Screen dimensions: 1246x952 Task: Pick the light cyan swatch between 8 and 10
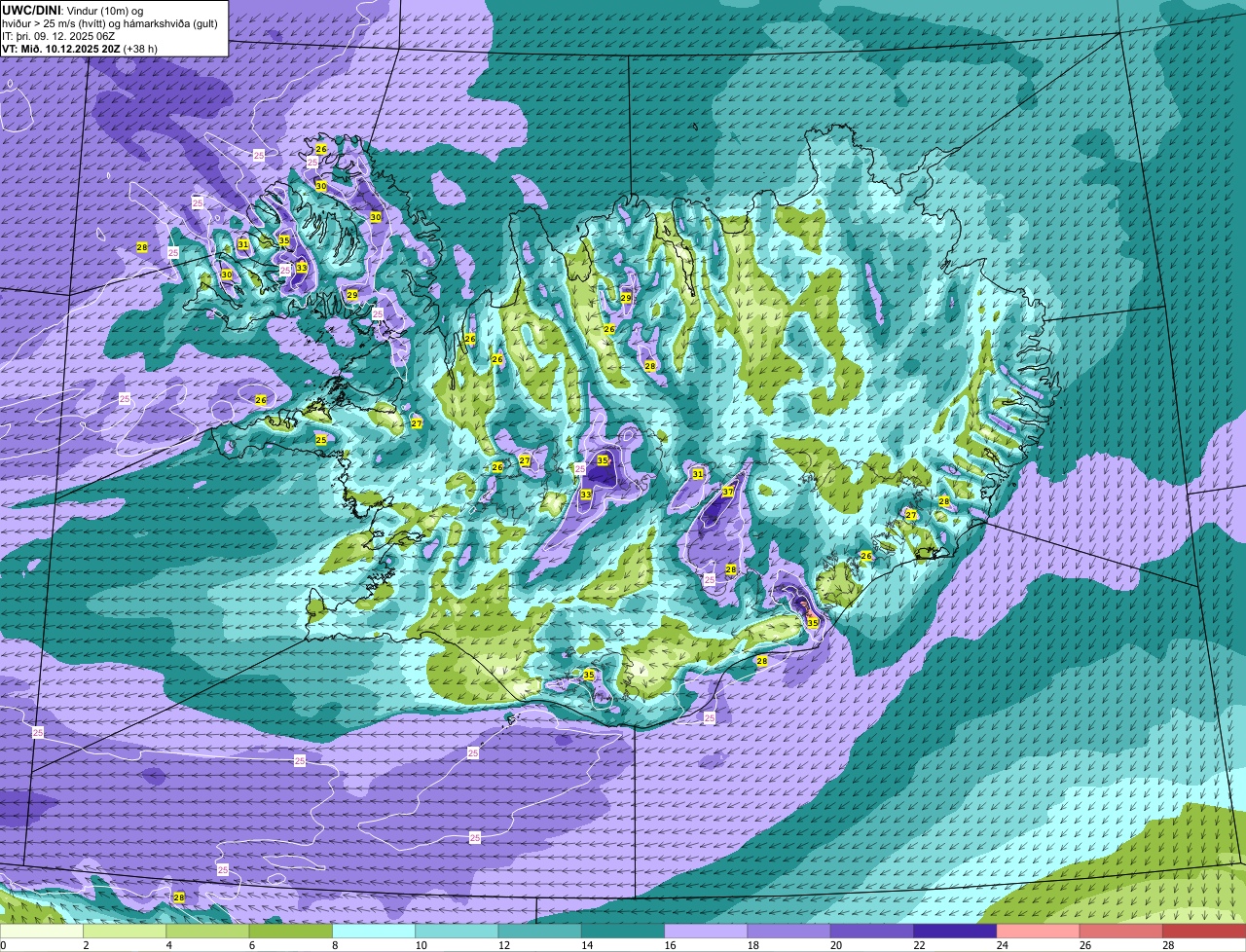[374, 932]
